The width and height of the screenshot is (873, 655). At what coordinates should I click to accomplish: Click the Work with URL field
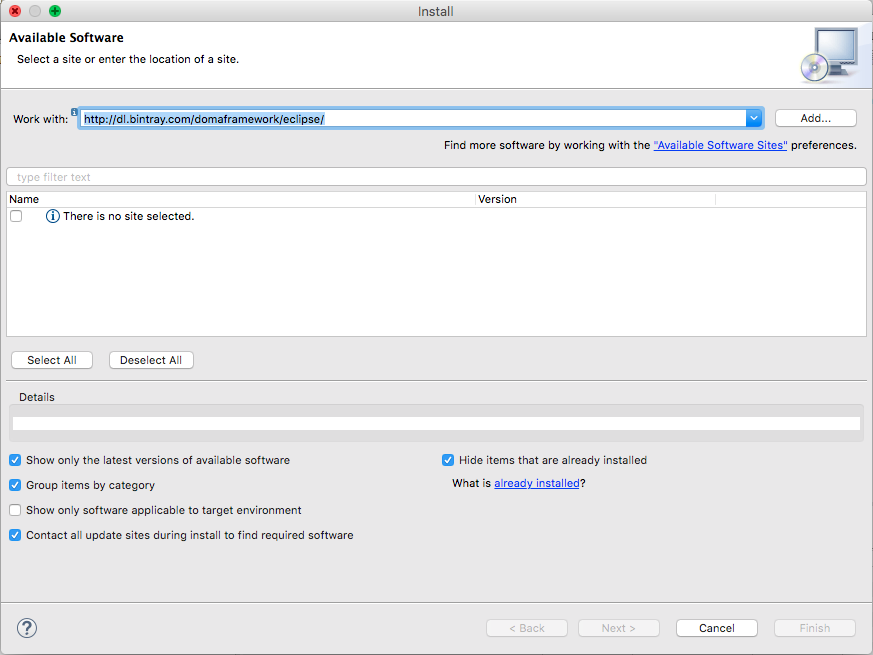[413, 119]
